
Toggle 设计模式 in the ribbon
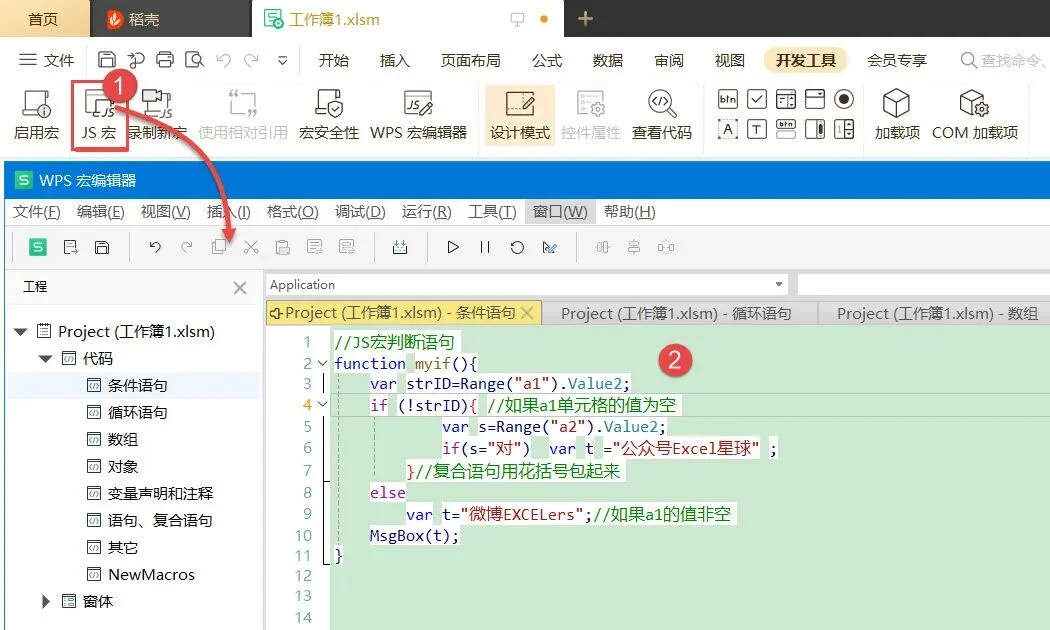click(520, 114)
